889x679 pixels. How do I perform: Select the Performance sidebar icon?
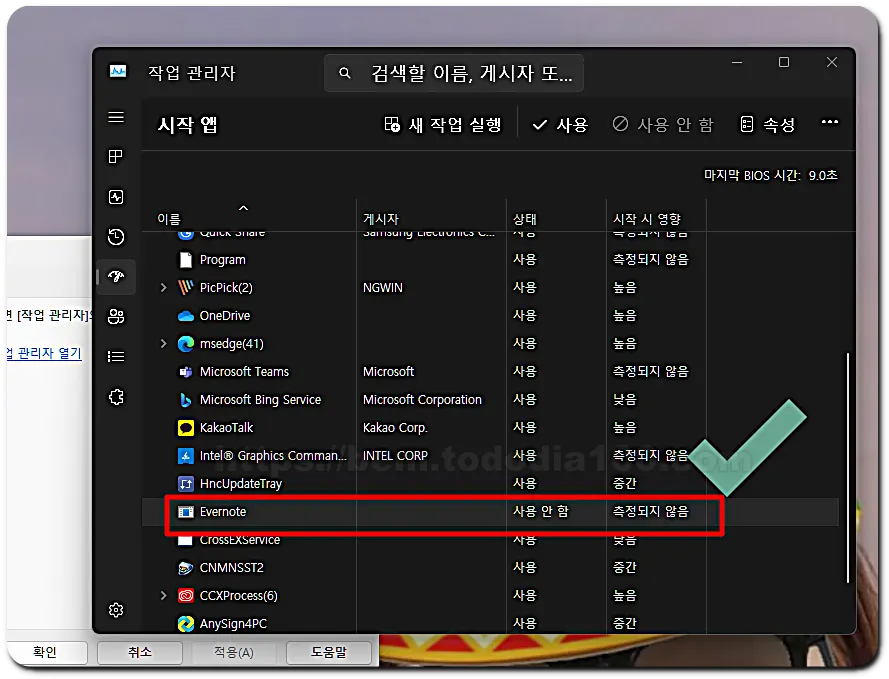pyautogui.click(x=116, y=197)
